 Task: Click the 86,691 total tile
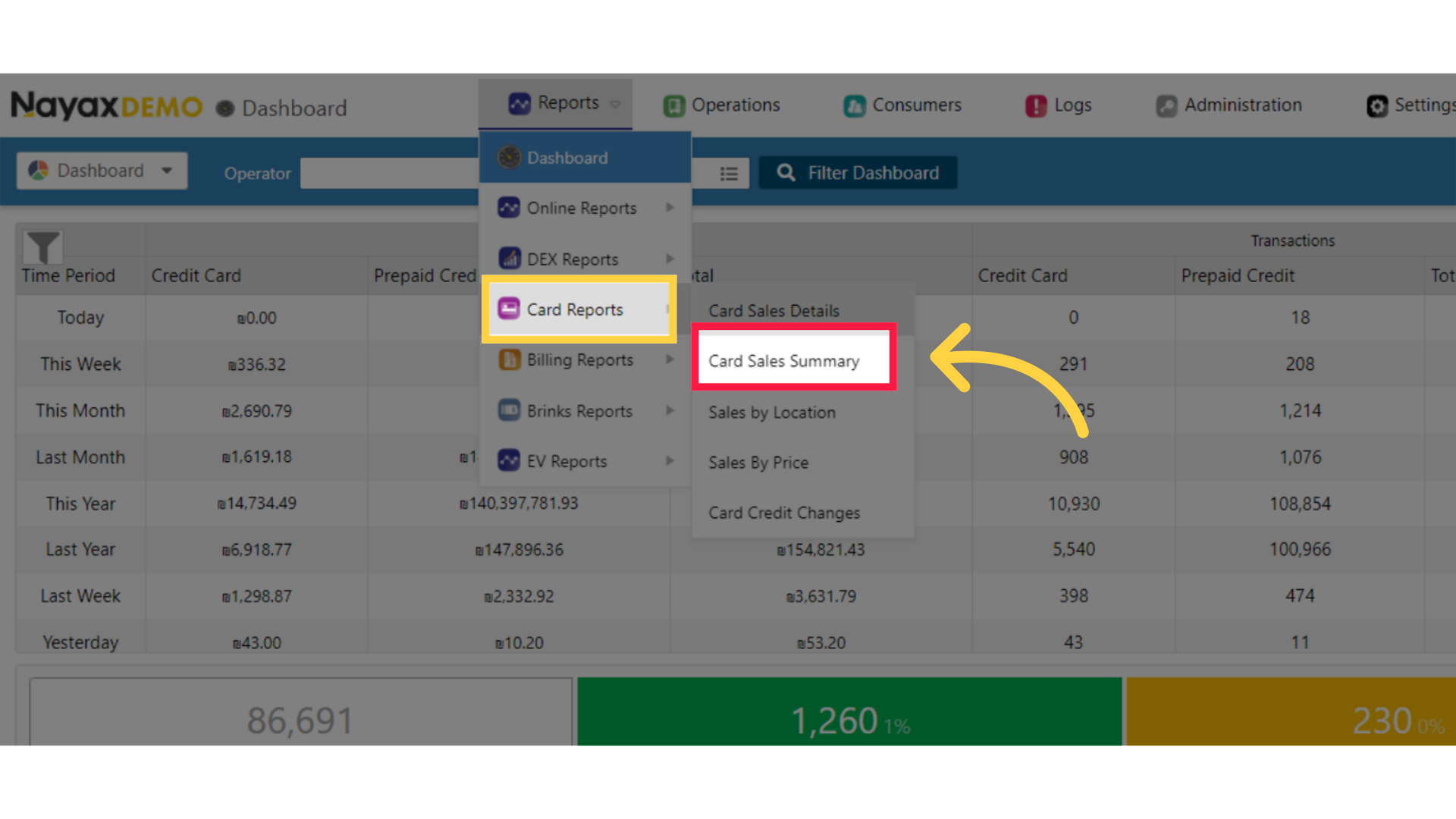(301, 711)
